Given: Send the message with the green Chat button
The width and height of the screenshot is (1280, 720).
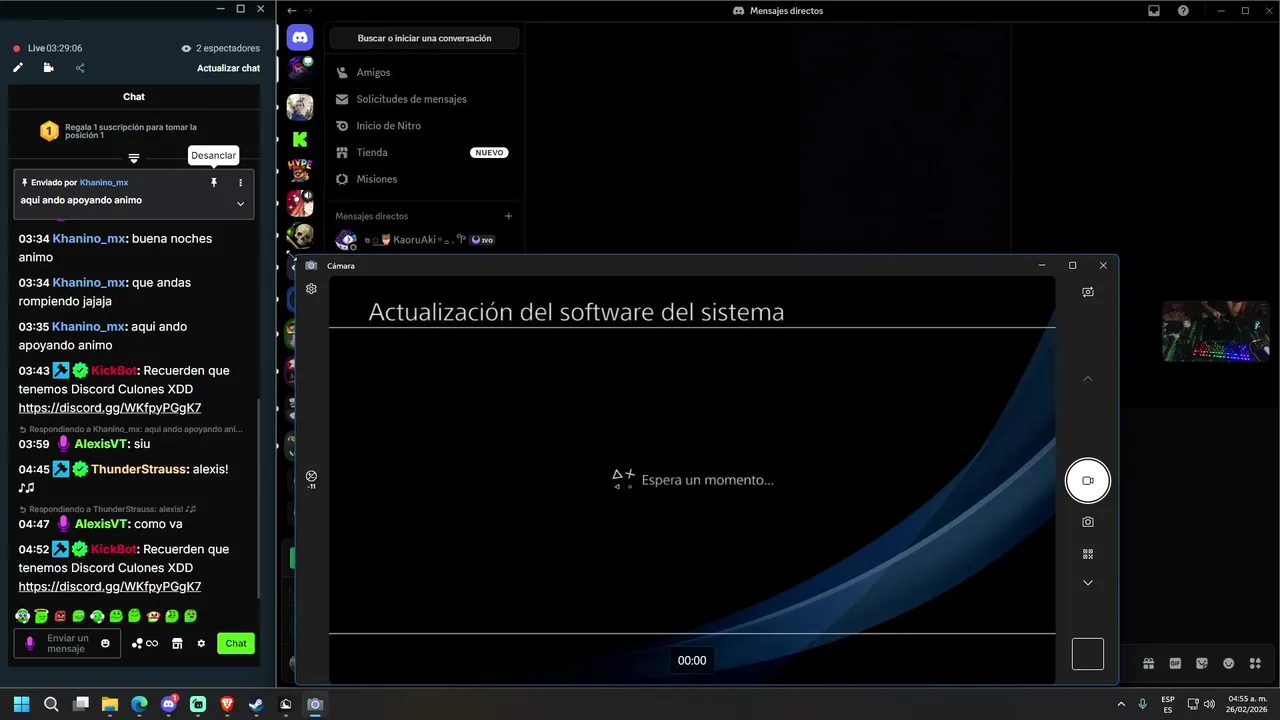Looking at the screenshot, I should coord(236,643).
